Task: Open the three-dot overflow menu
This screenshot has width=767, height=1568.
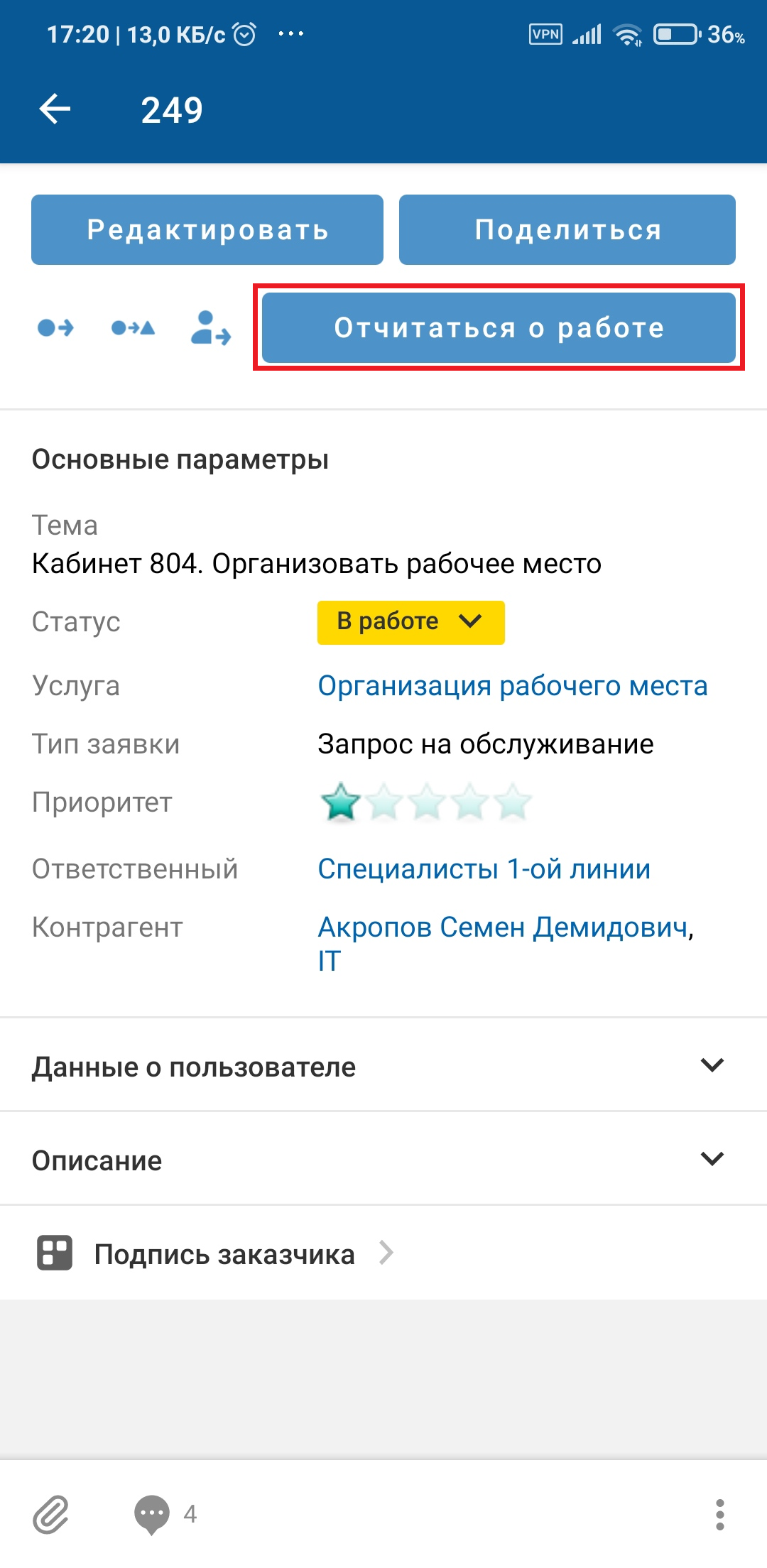Action: 719,1514
